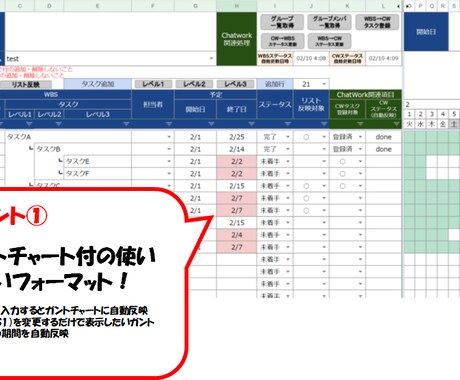Open タスクB 登録済 dropdown arrow
Image resolution: width=460 pixels, height=380 pixels.
point(360,149)
